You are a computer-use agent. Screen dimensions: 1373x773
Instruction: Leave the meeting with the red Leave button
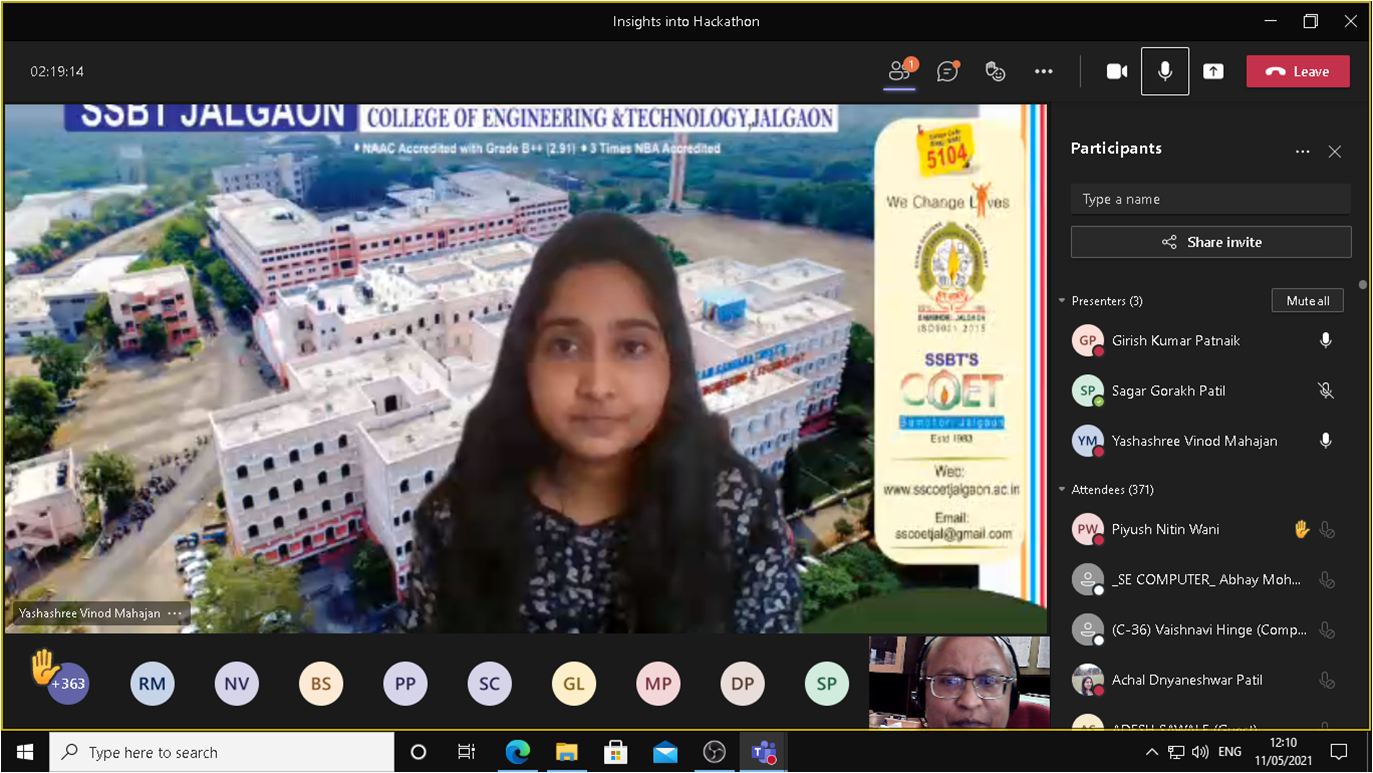(1298, 71)
